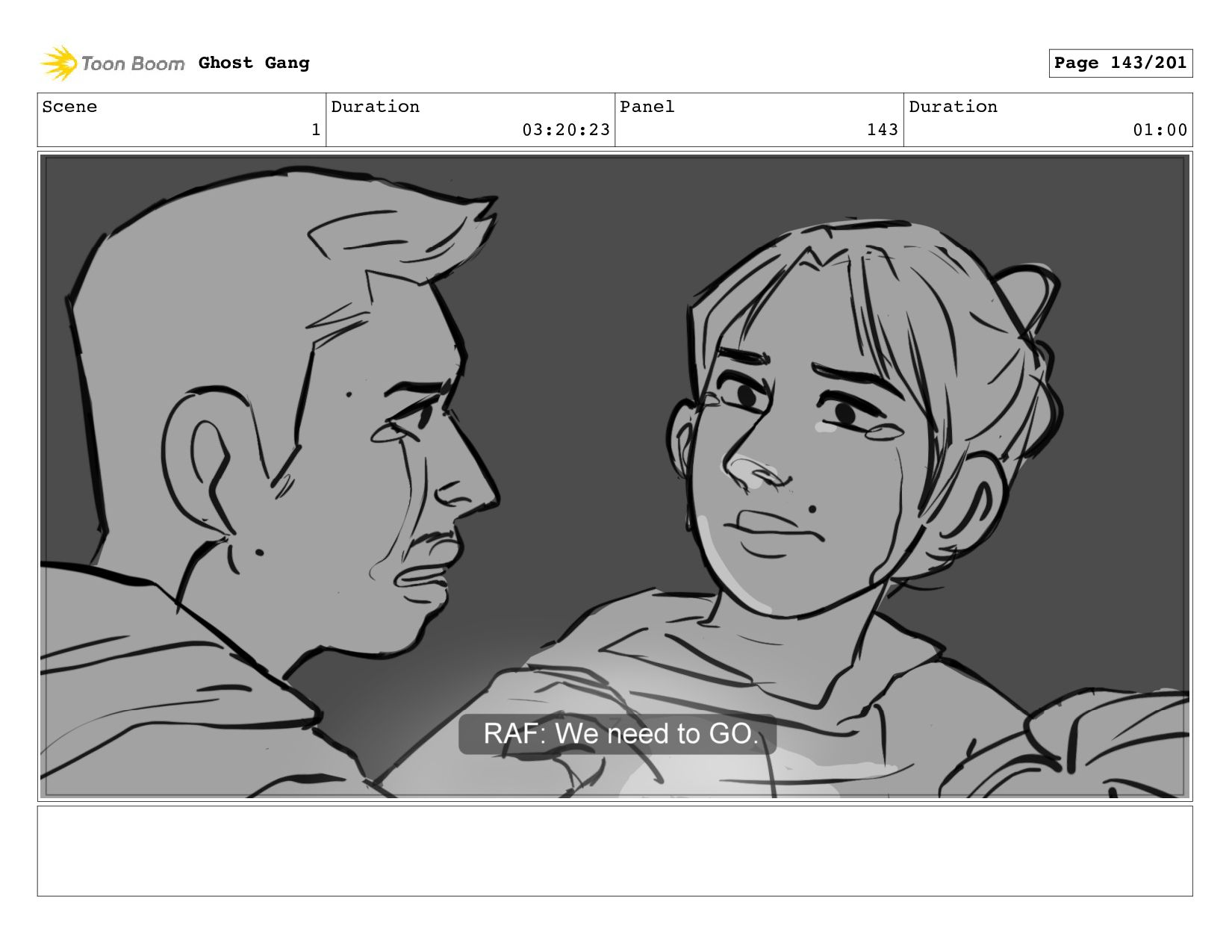Click the 'Page 143/201' page indicator
The height and width of the screenshot is (952, 1232).
[1120, 63]
